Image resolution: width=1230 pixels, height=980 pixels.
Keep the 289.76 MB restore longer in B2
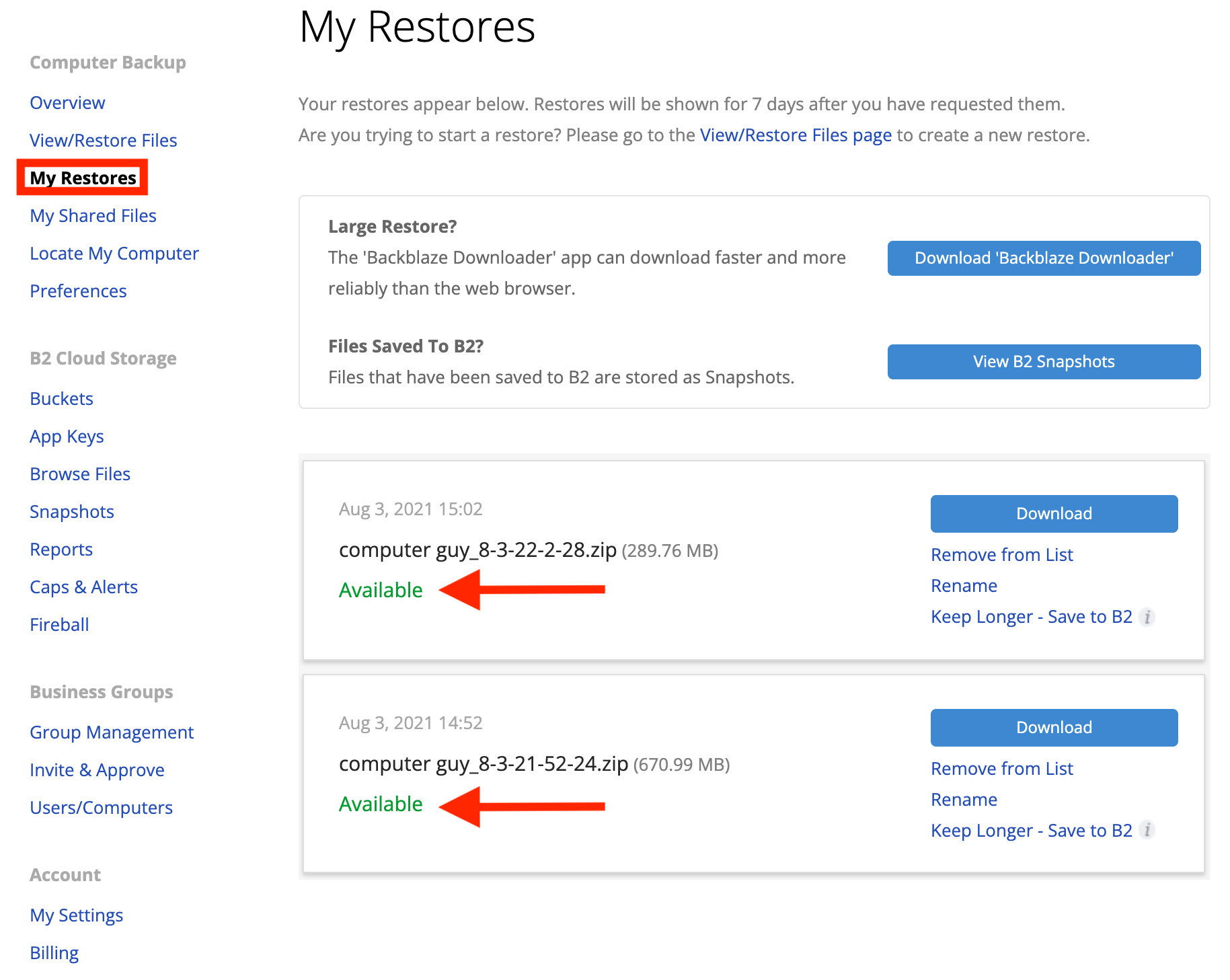[x=1032, y=617]
